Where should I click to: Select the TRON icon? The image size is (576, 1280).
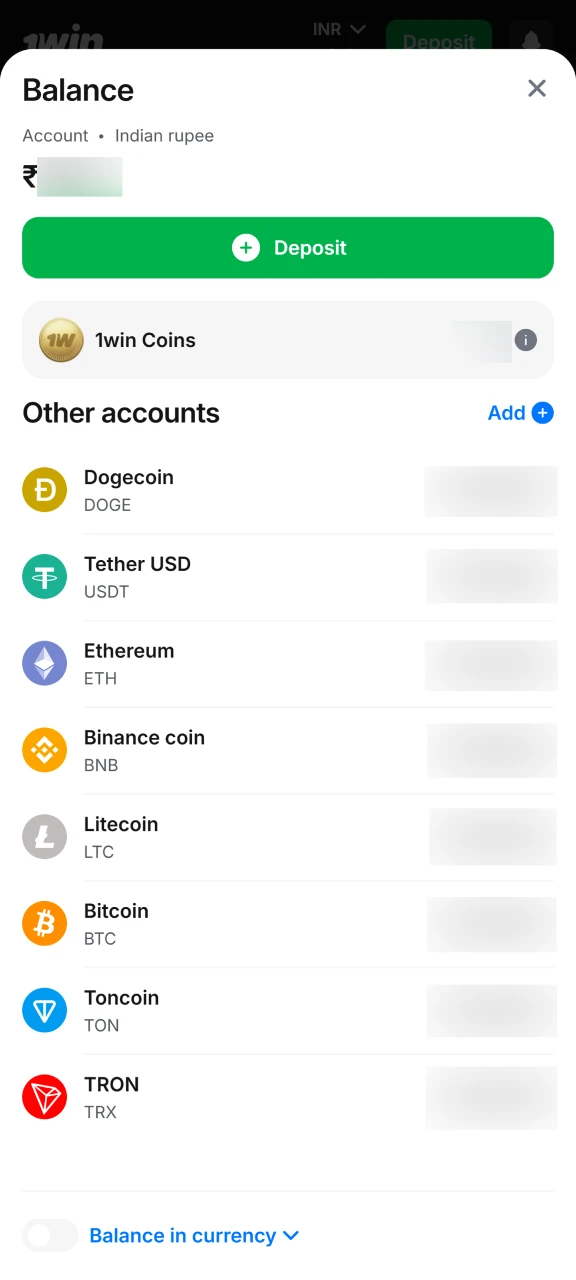pyautogui.click(x=44, y=1097)
